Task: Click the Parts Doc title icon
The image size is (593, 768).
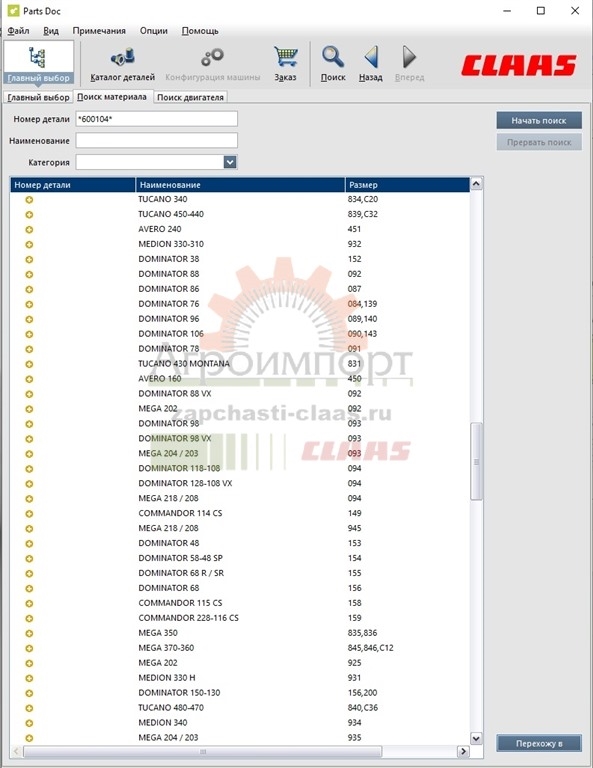Action: click(13, 10)
